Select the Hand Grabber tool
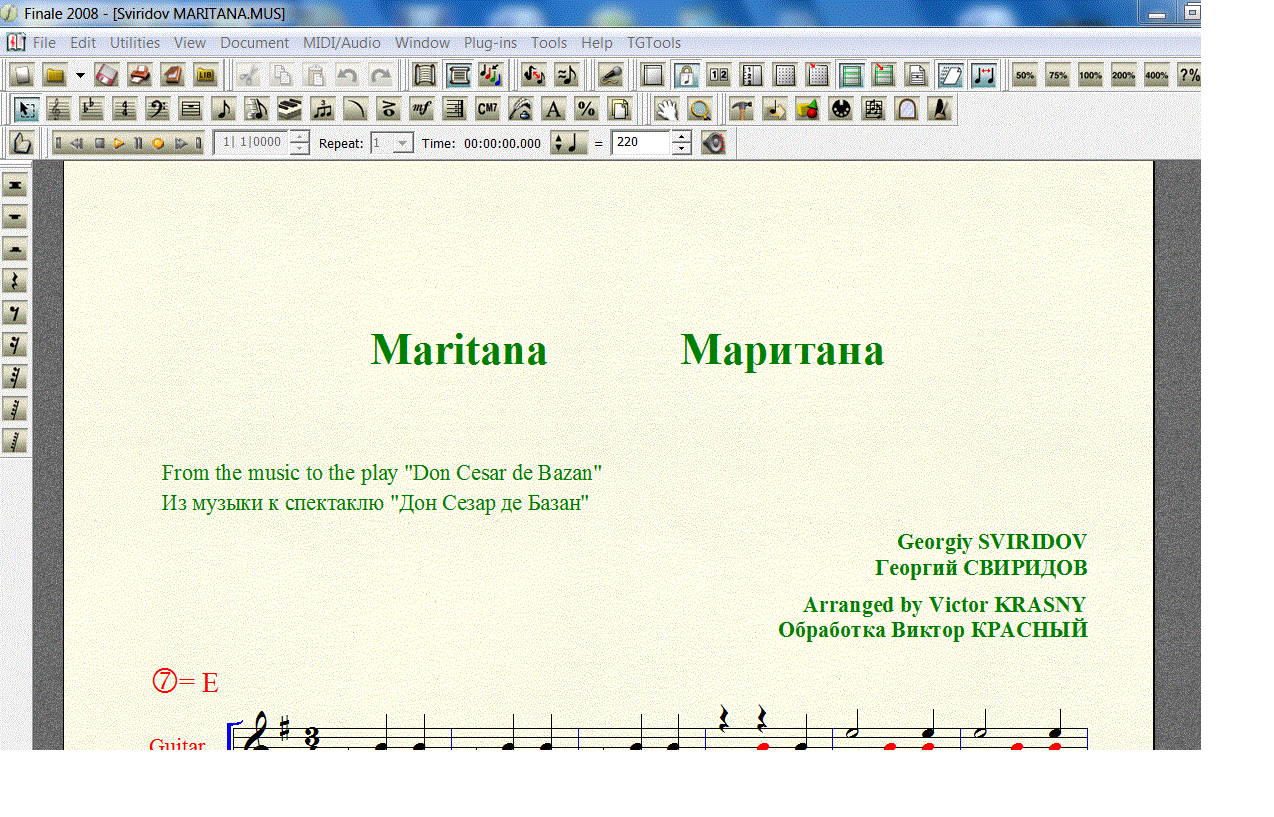The image size is (1274, 817). [x=666, y=109]
